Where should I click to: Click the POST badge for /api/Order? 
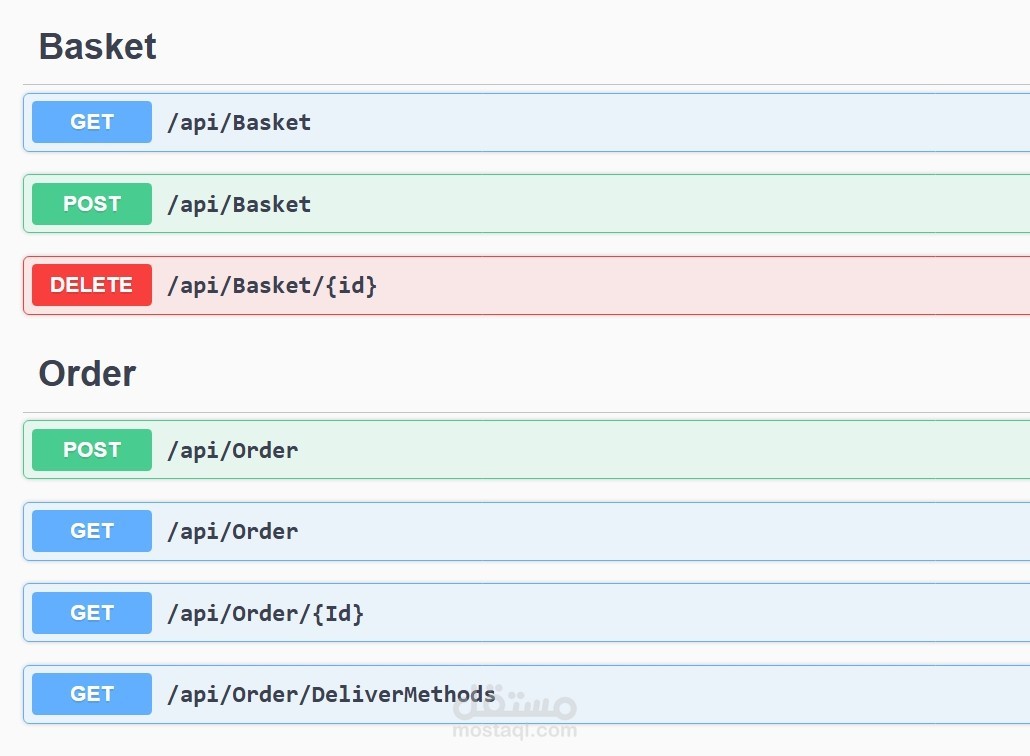[92, 450]
